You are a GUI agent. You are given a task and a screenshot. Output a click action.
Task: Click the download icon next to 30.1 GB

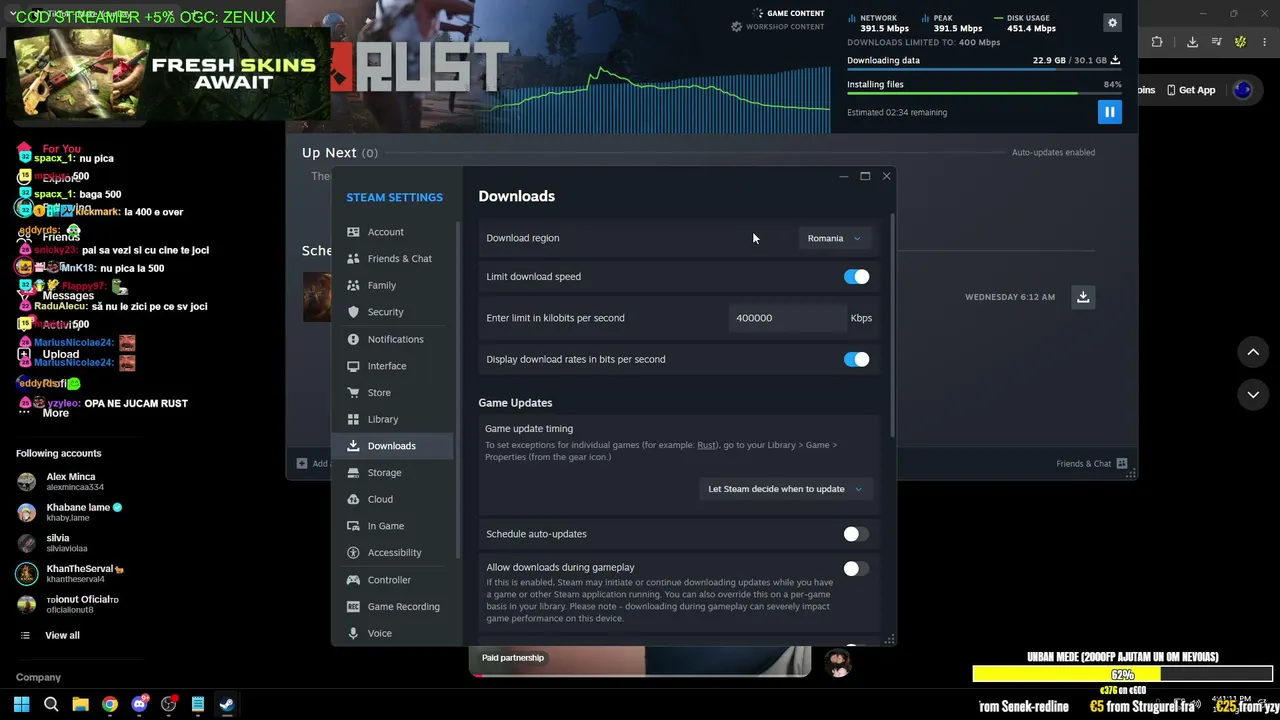coord(1115,60)
